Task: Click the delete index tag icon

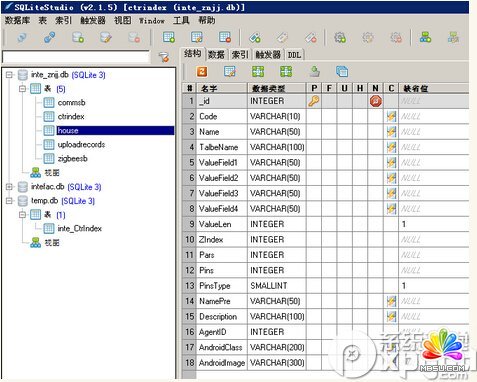Action: (311, 37)
